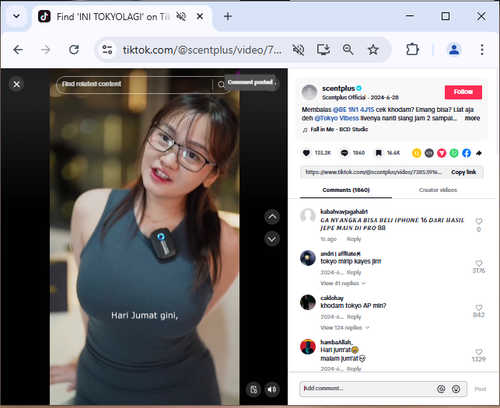Open the zoom magnifier in address bar

[348, 50]
